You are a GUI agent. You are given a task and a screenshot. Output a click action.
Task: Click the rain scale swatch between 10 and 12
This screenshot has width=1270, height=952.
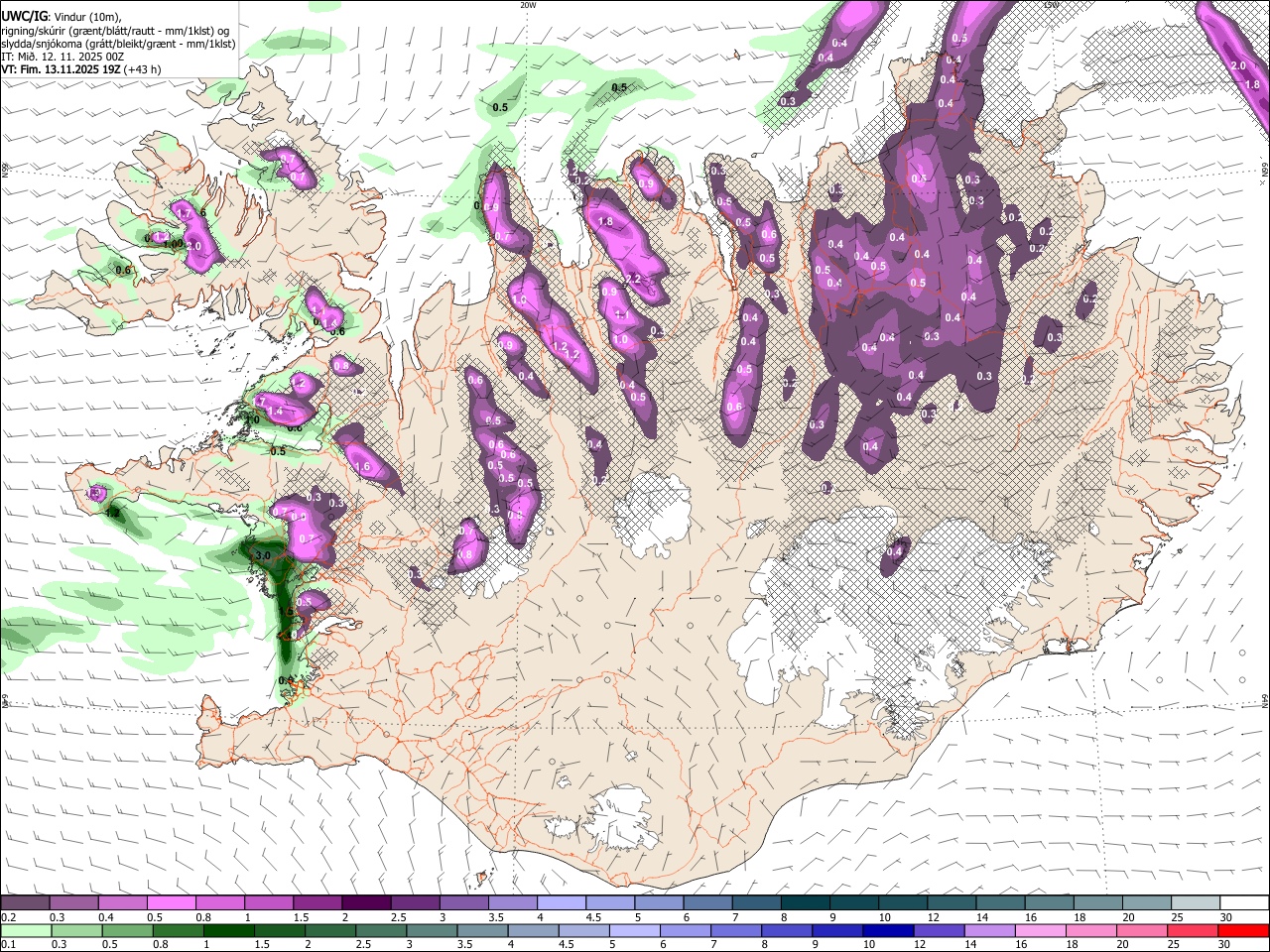click(888, 930)
